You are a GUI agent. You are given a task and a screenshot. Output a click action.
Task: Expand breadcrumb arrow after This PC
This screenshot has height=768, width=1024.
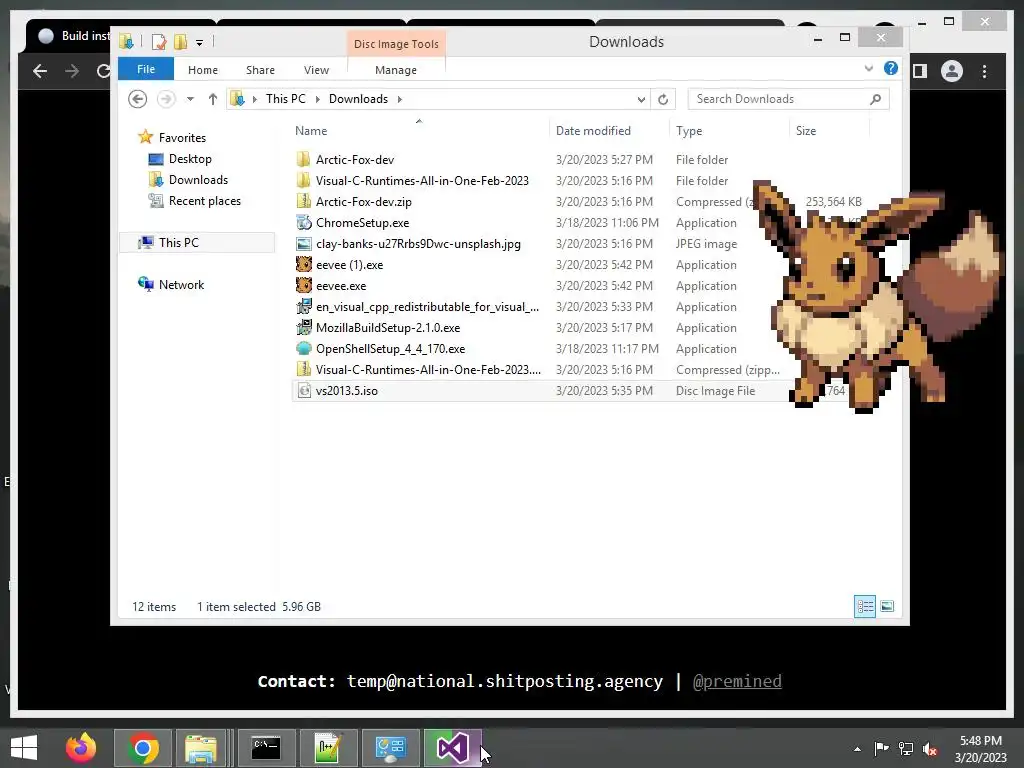(x=317, y=99)
